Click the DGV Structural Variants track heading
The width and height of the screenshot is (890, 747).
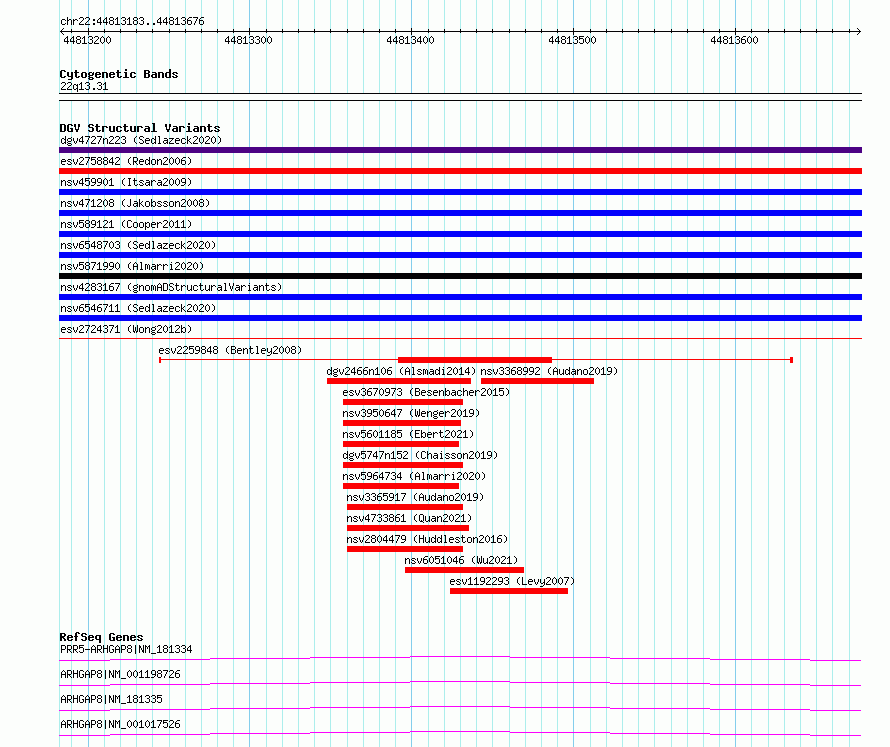[140, 128]
